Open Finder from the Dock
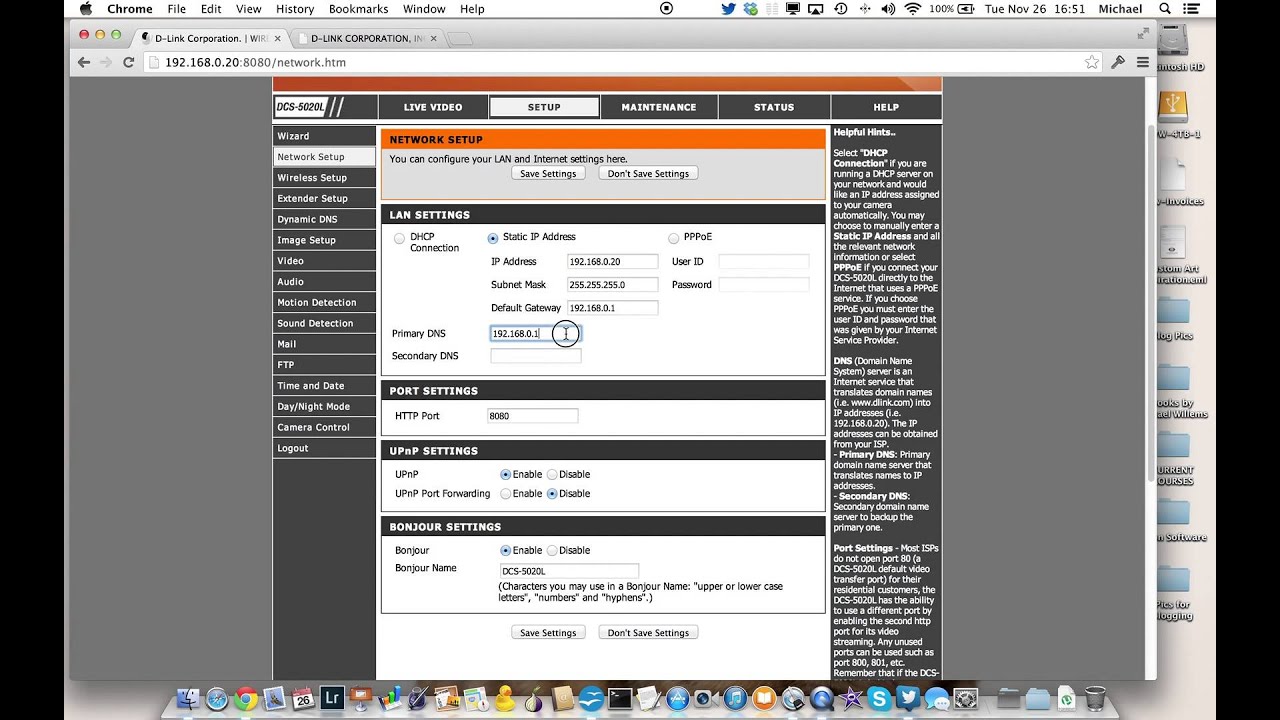 [187, 698]
